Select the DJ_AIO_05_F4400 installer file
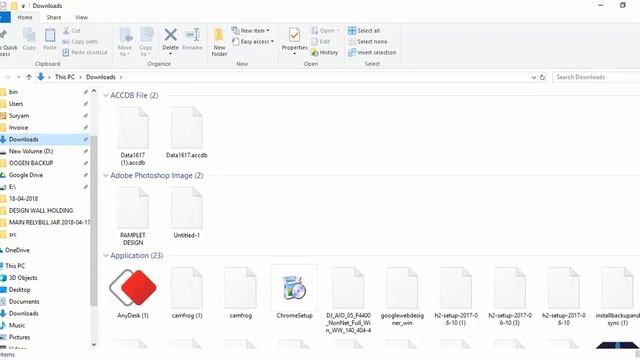The width and height of the screenshot is (640, 360). (x=348, y=300)
